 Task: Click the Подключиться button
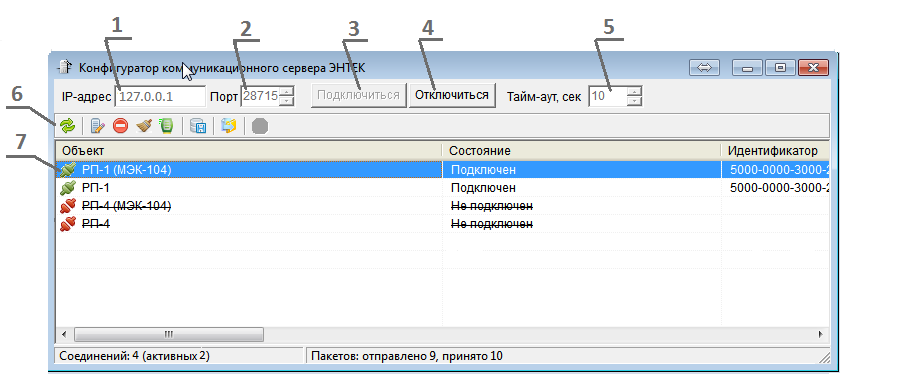[358, 95]
